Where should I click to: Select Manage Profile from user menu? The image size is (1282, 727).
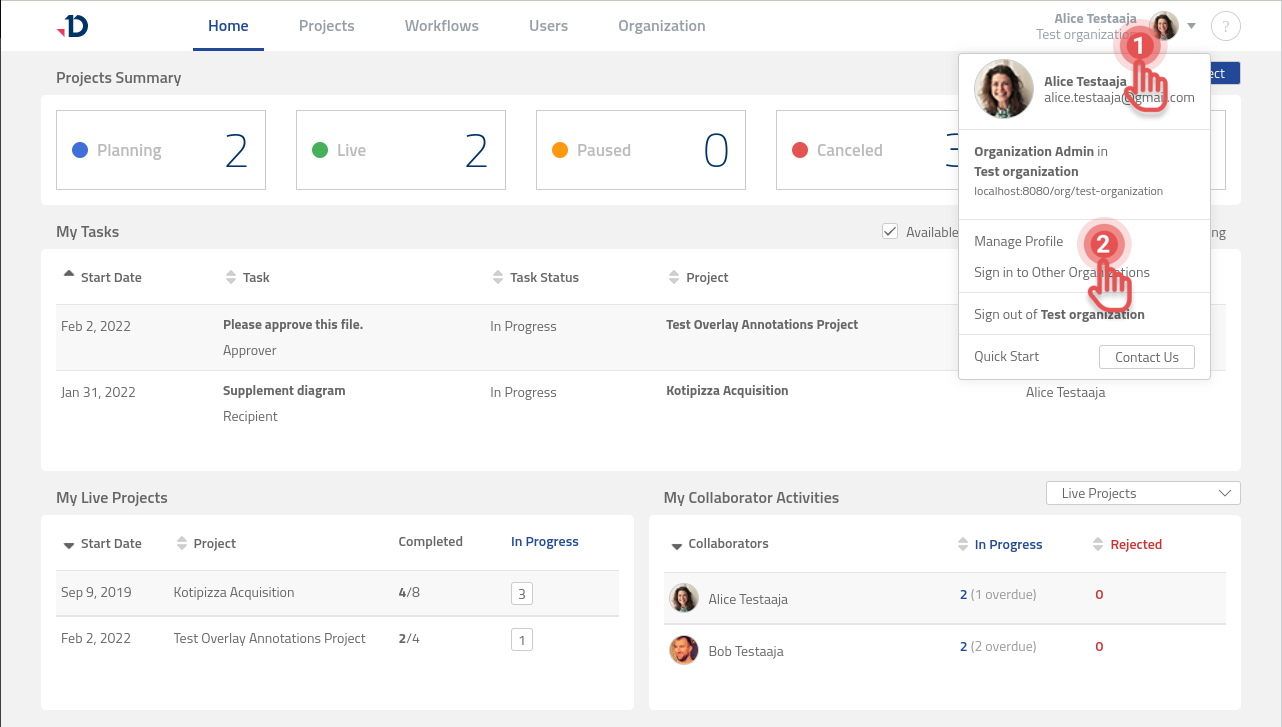click(x=1018, y=241)
